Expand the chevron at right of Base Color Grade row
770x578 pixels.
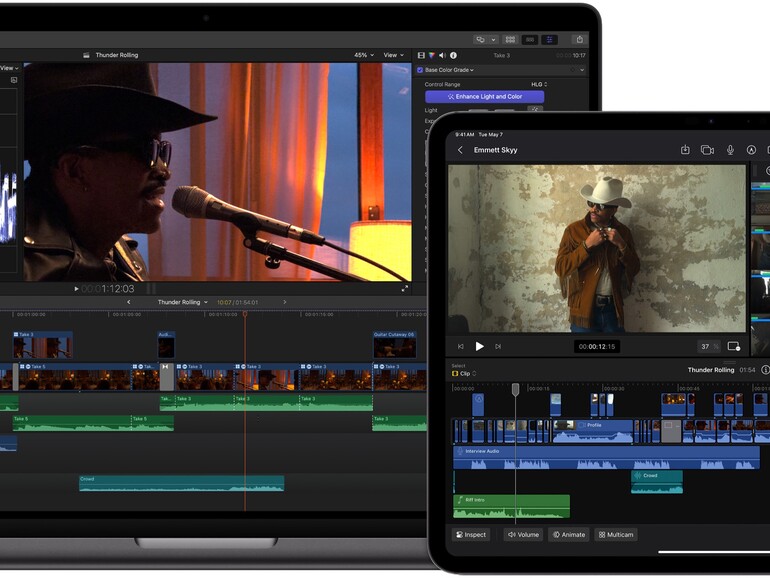tap(582, 70)
